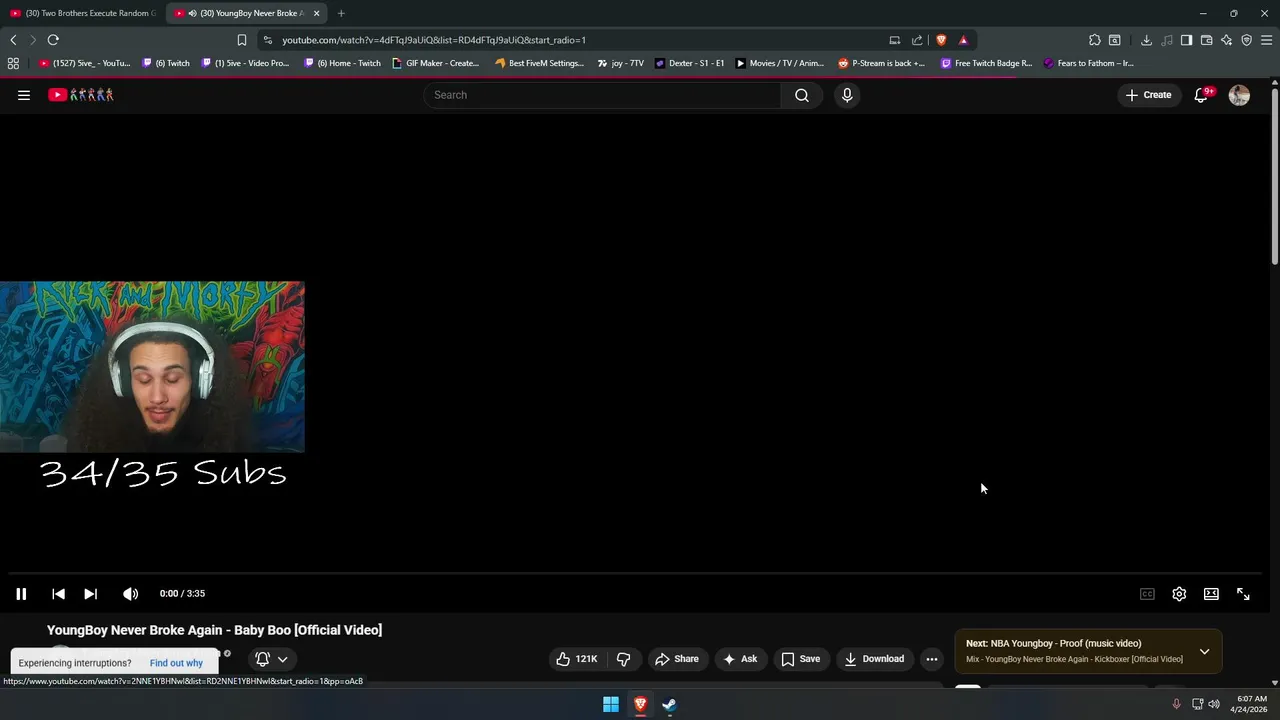The height and width of the screenshot is (720, 1280).
Task: Open the Create button
Action: pos(1148,95)
